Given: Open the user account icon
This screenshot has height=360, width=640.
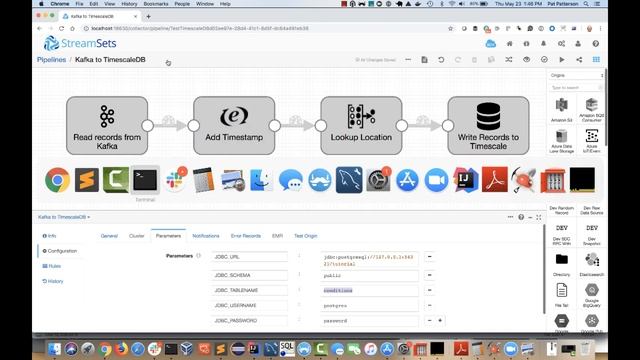Looking at the screenshot, I should pos(578,44).
